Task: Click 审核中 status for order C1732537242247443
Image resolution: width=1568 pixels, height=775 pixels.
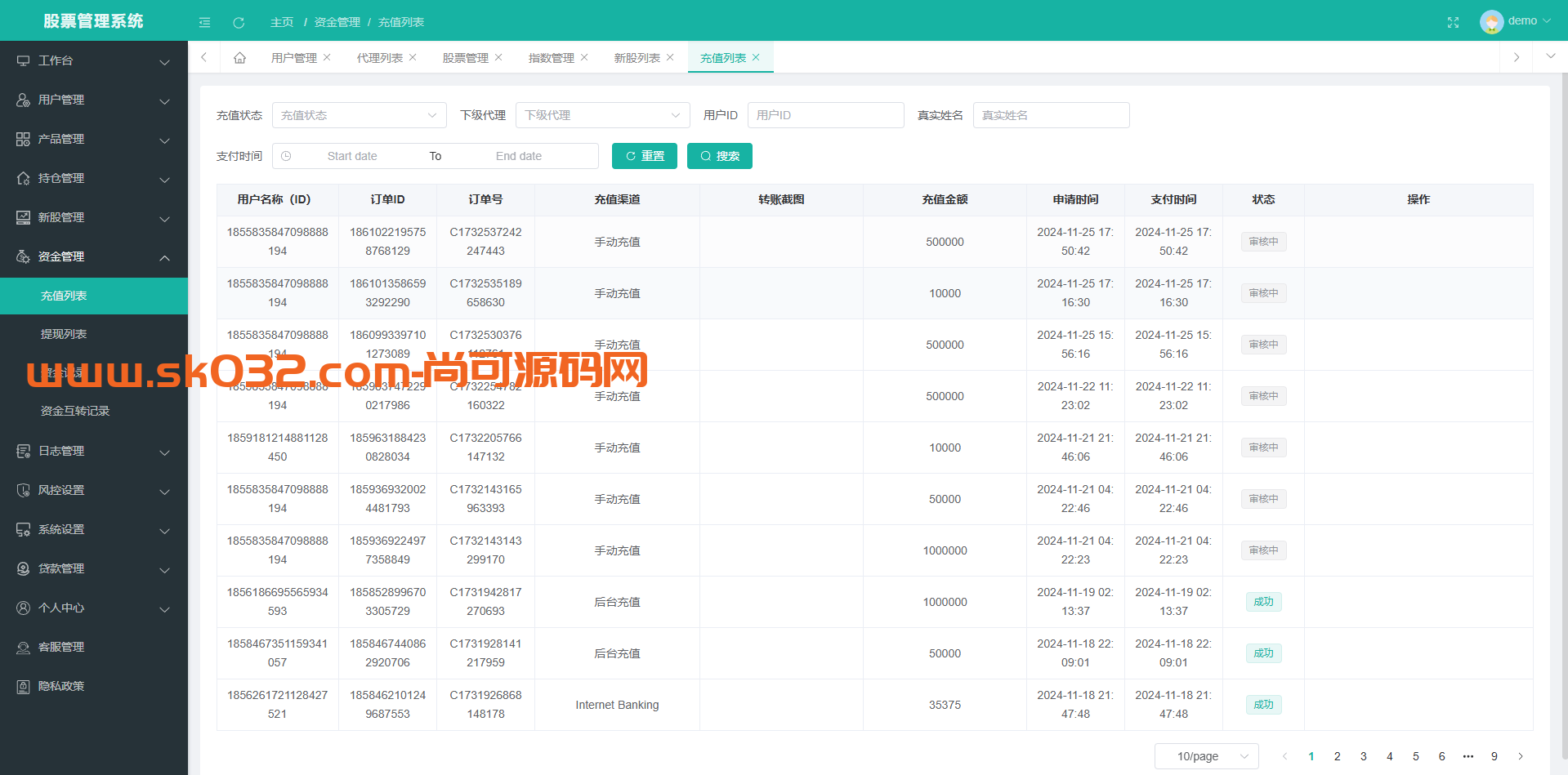Action: (x=1264, y=242)
